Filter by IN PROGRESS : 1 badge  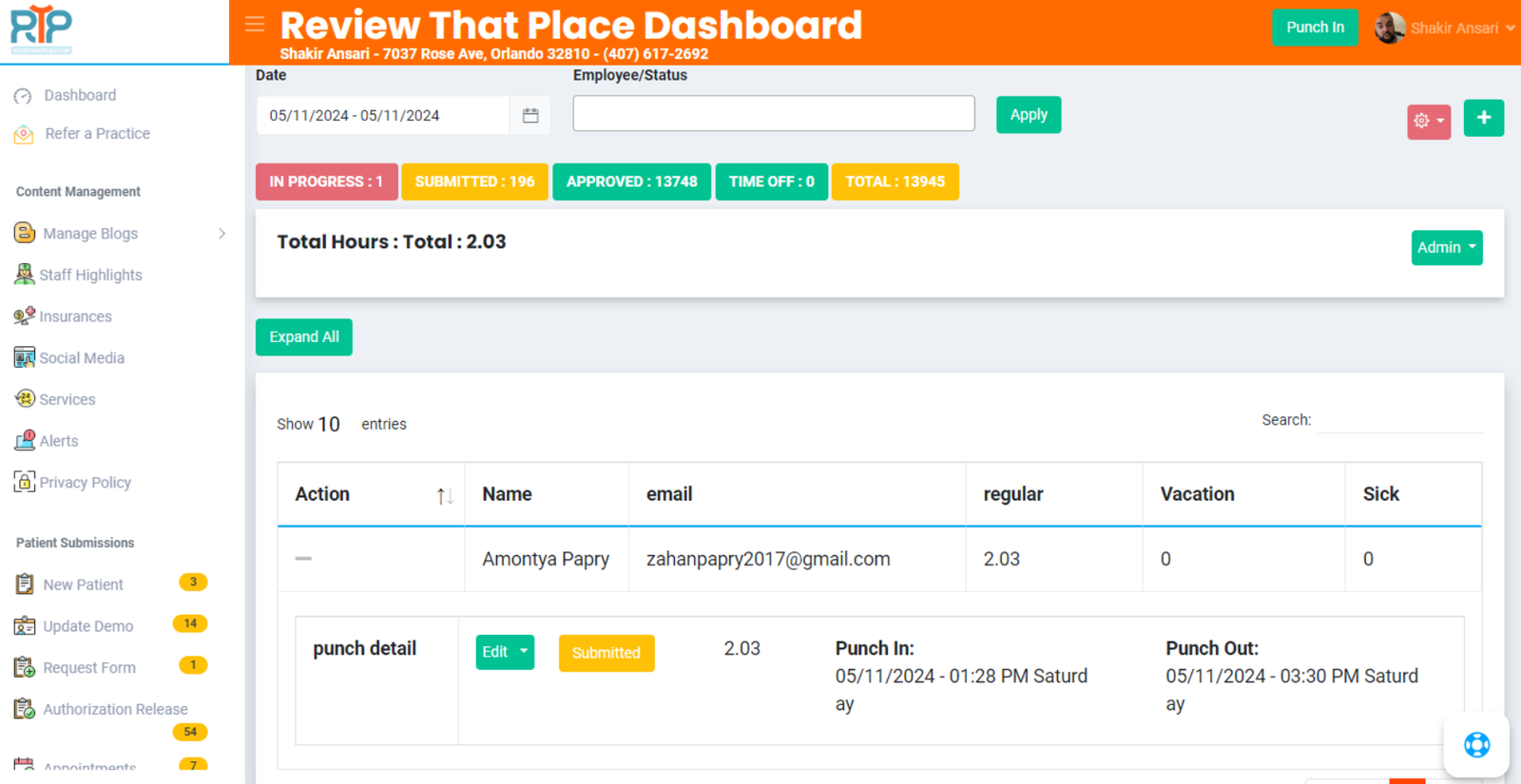coord(326,182)
